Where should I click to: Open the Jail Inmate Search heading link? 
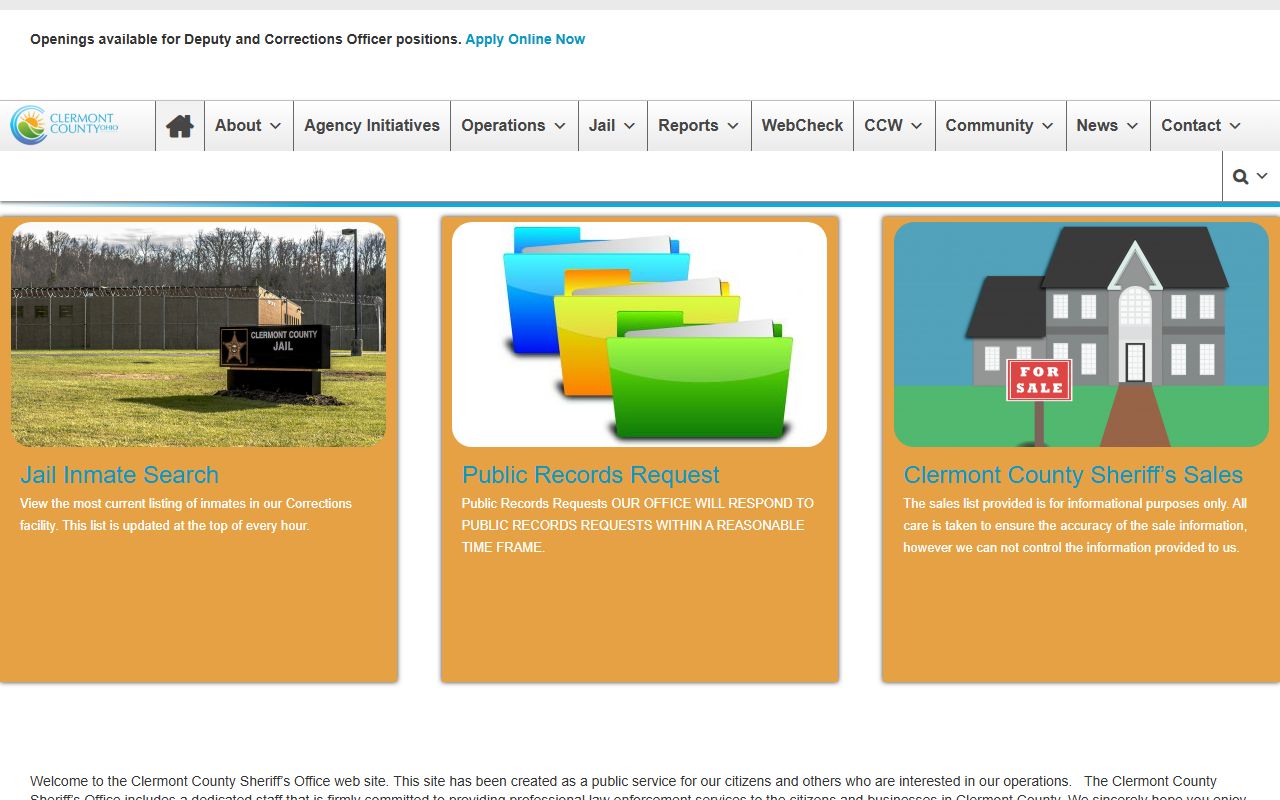119,475
